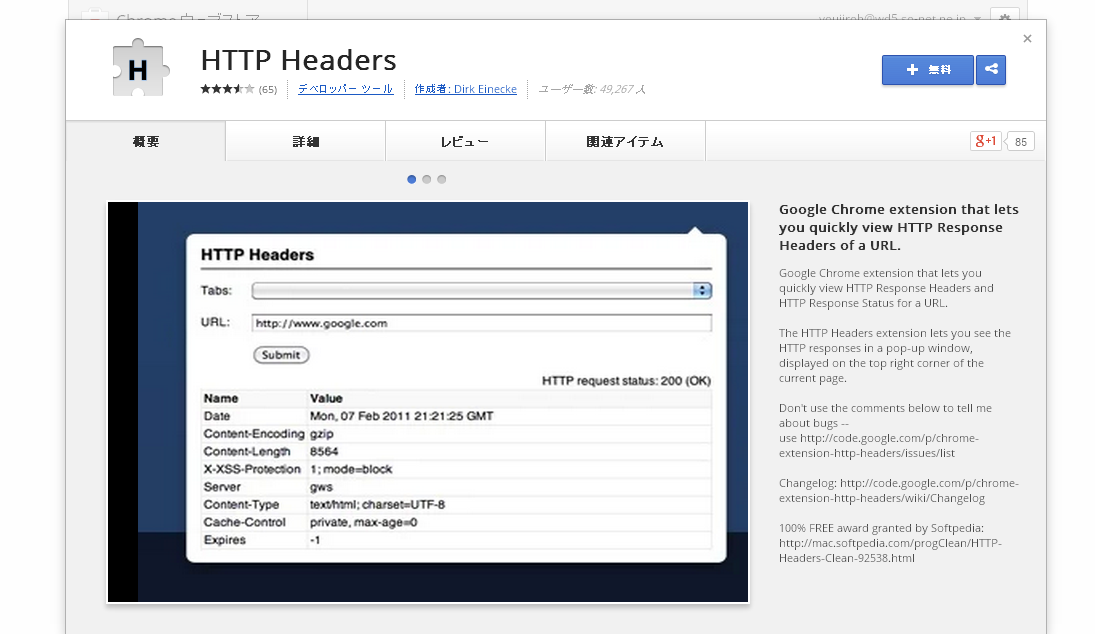This screenshot has height=634, width=1095.
Task: Click the star rating below the extension title
Action: pyautogui.click(x=227, y=89)
